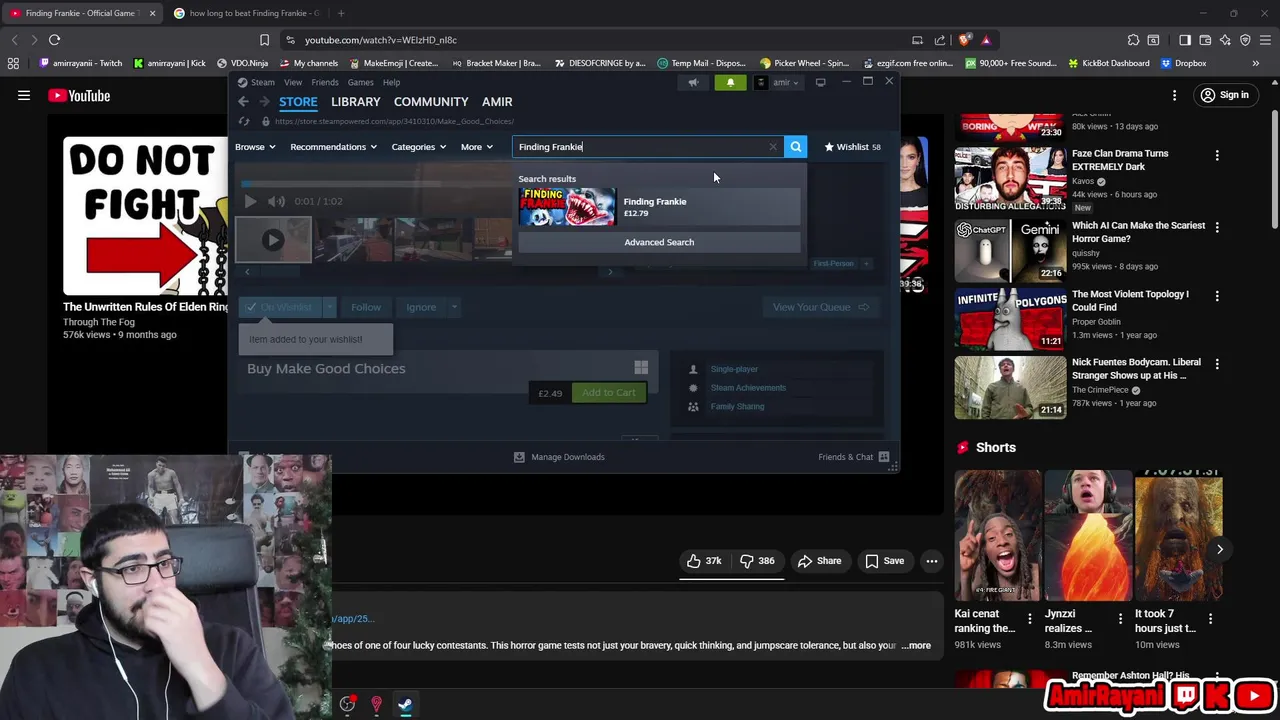Toggle Follow for Make Good Choices
1280x720 pixels.
tap(365, 307)
